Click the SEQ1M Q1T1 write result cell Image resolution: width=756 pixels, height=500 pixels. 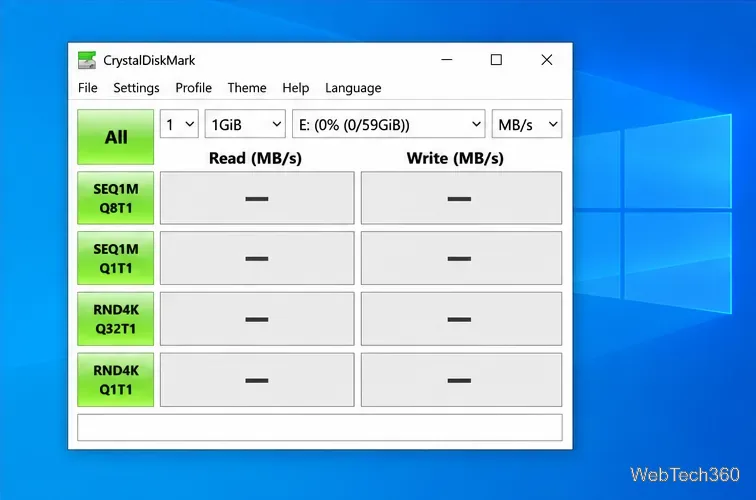tap(461, 258)
